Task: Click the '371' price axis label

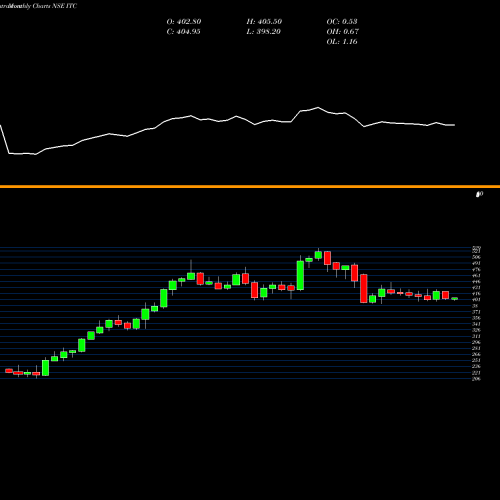Action: 476,312
